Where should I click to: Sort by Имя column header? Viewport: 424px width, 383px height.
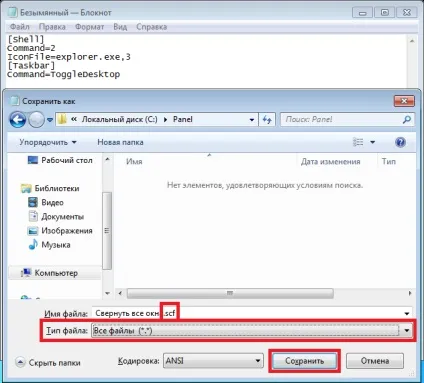(x=134, y=162)
